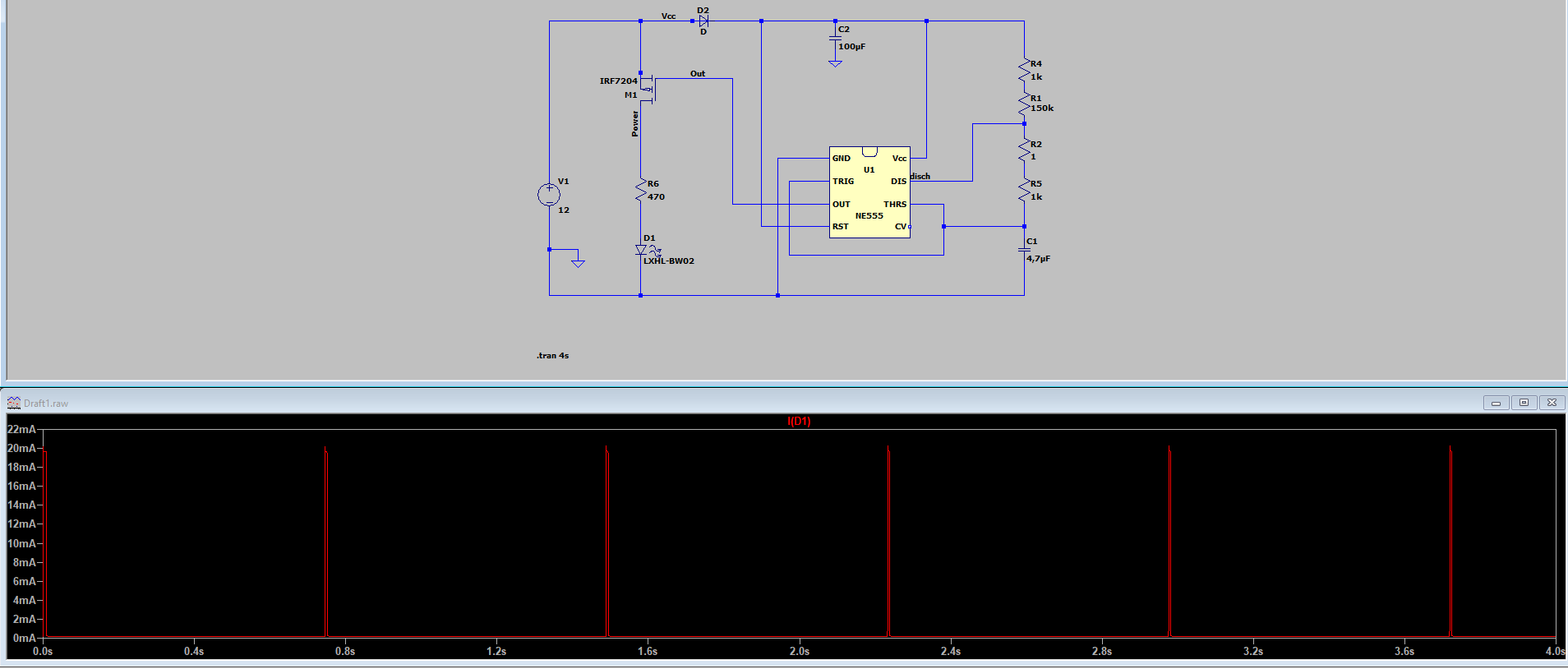
Task: Click the ground symbol beside V1
Action: point(578,261)
